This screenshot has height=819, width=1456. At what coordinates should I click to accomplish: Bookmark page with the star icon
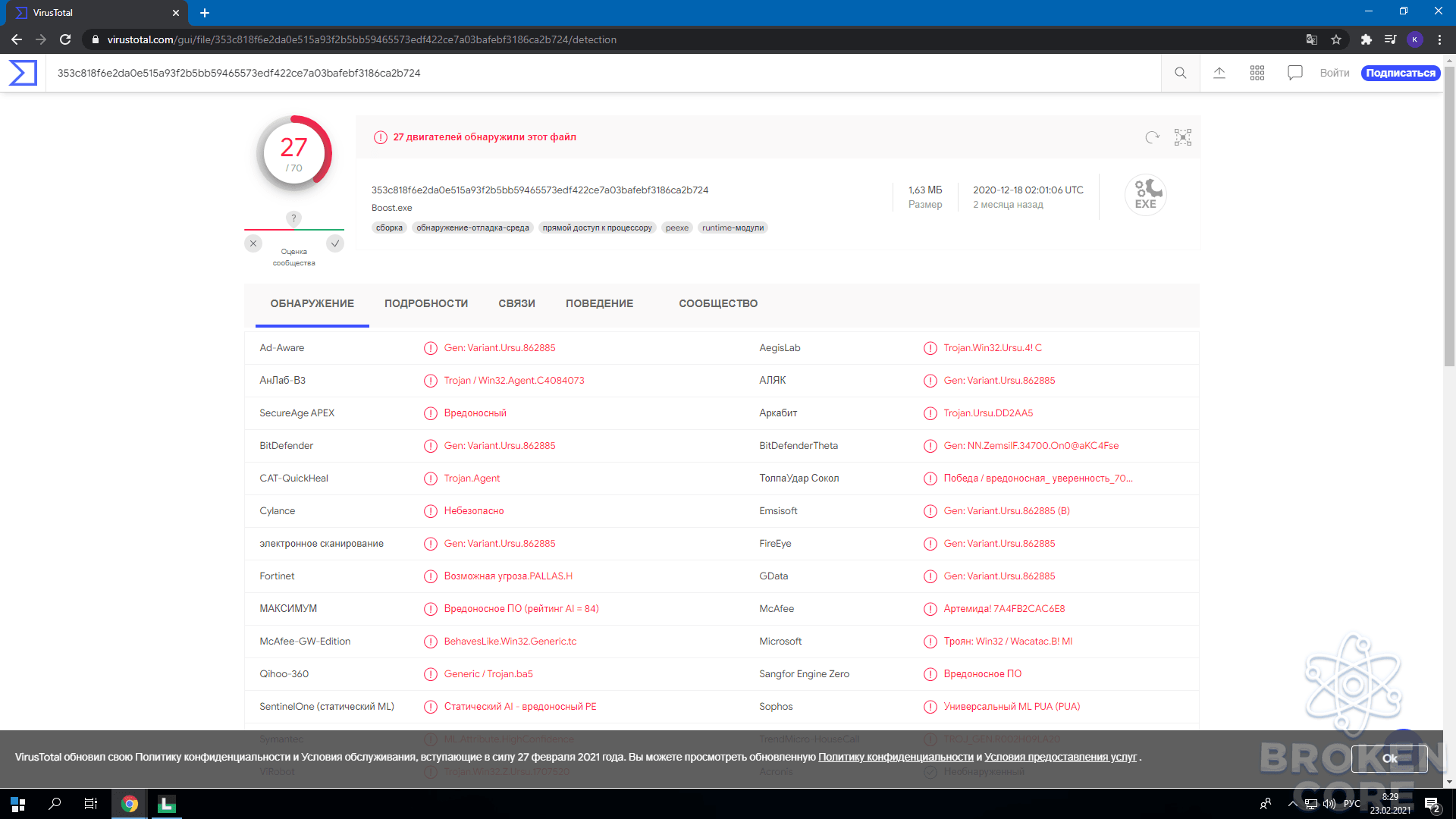[x=1336, y=39]
